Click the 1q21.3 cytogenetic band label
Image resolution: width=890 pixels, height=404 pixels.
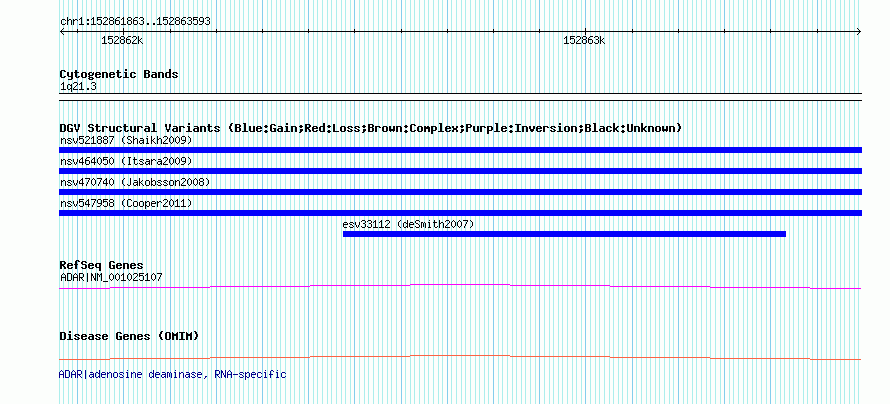78,86
